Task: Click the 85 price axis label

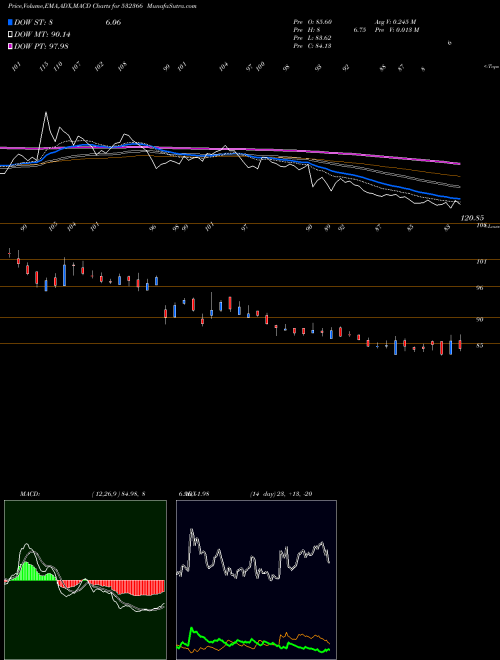Action: pyautogui.click(x=480, y=346)
